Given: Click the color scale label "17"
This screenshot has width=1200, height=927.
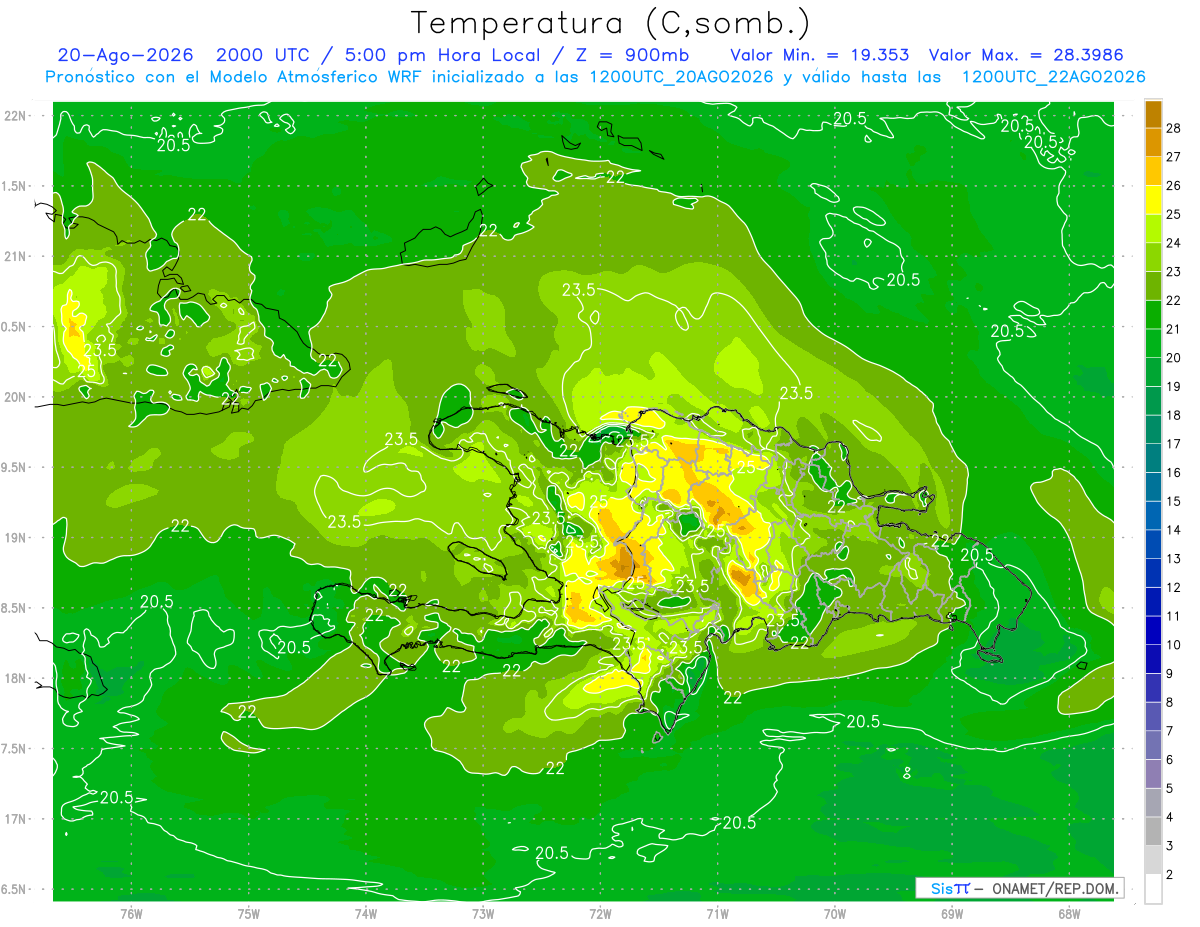Looking at the screenshot, I should pyautogui.click(x=1174, y=444).
